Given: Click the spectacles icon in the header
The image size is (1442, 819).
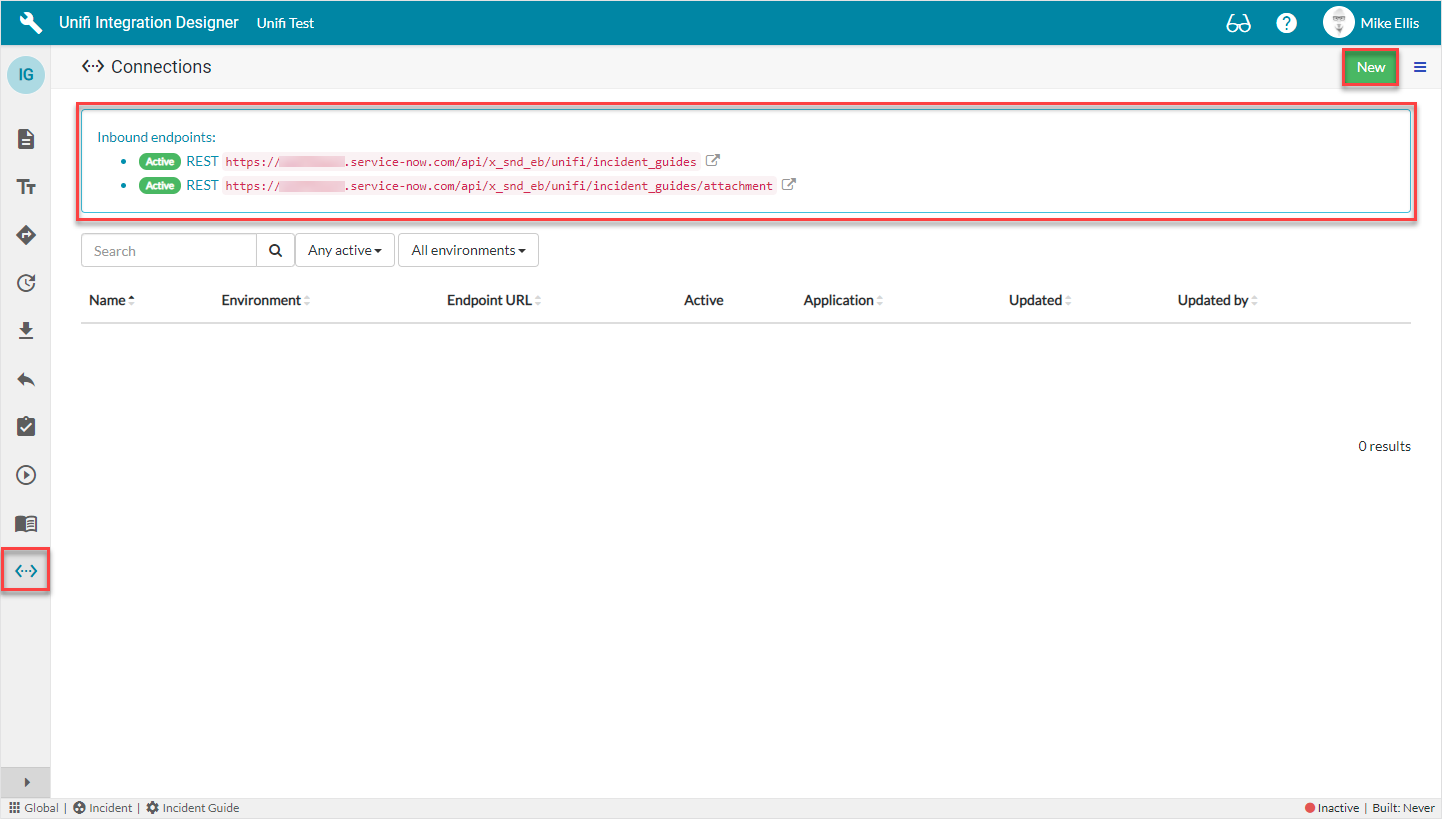Looking at the screenshot, I should pos(1238,22).
